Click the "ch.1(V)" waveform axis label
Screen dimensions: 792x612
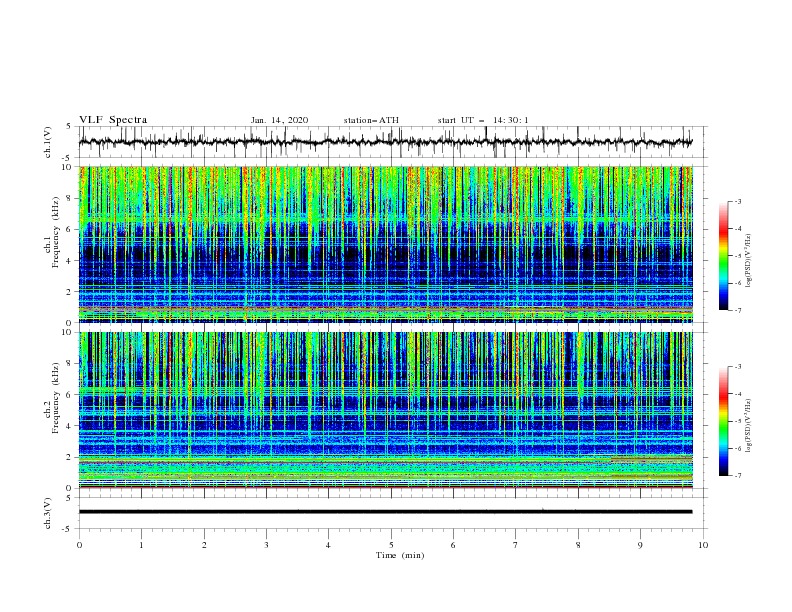tap(48, 142)
